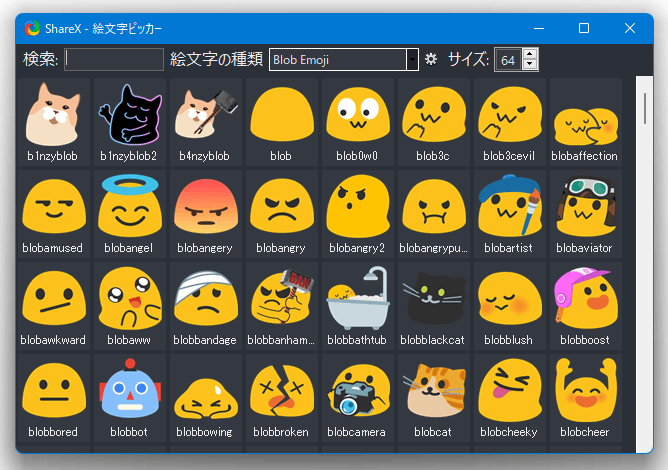Pick the blobangrypu... pouting emoji
The image size is (668, 470).
click(434, 213)
